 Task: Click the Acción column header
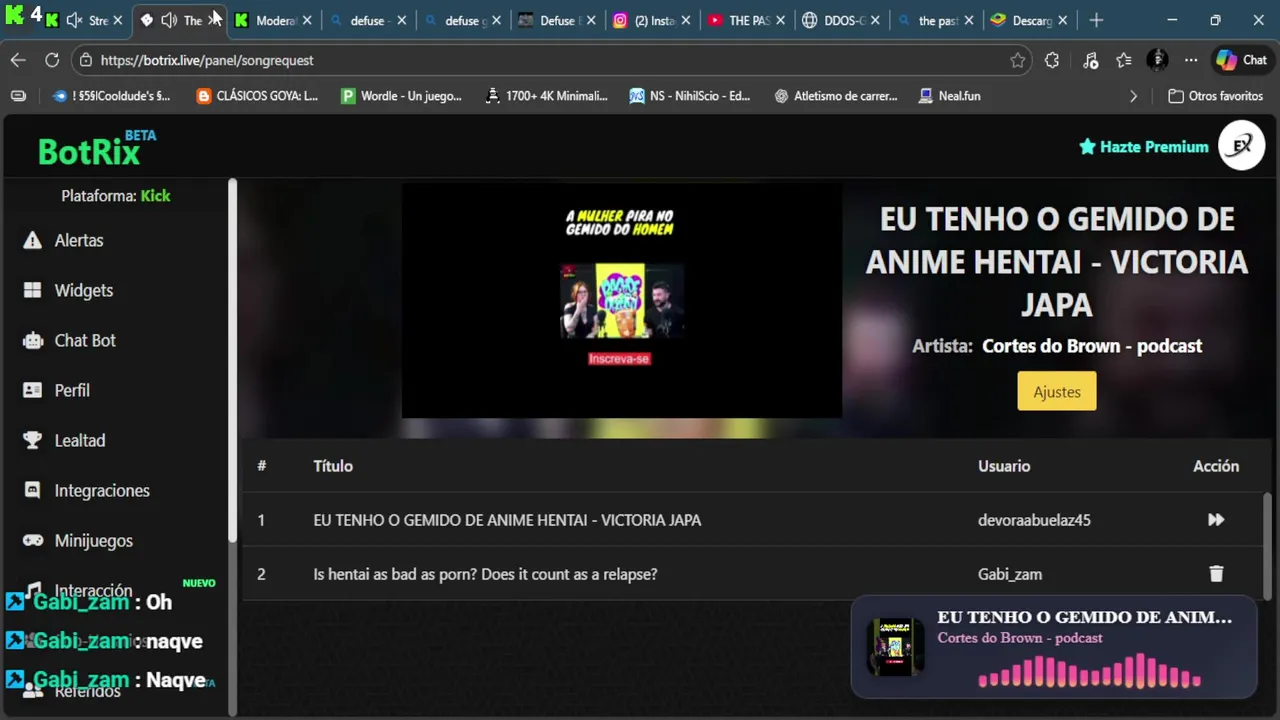click(x=1216, y=466)
